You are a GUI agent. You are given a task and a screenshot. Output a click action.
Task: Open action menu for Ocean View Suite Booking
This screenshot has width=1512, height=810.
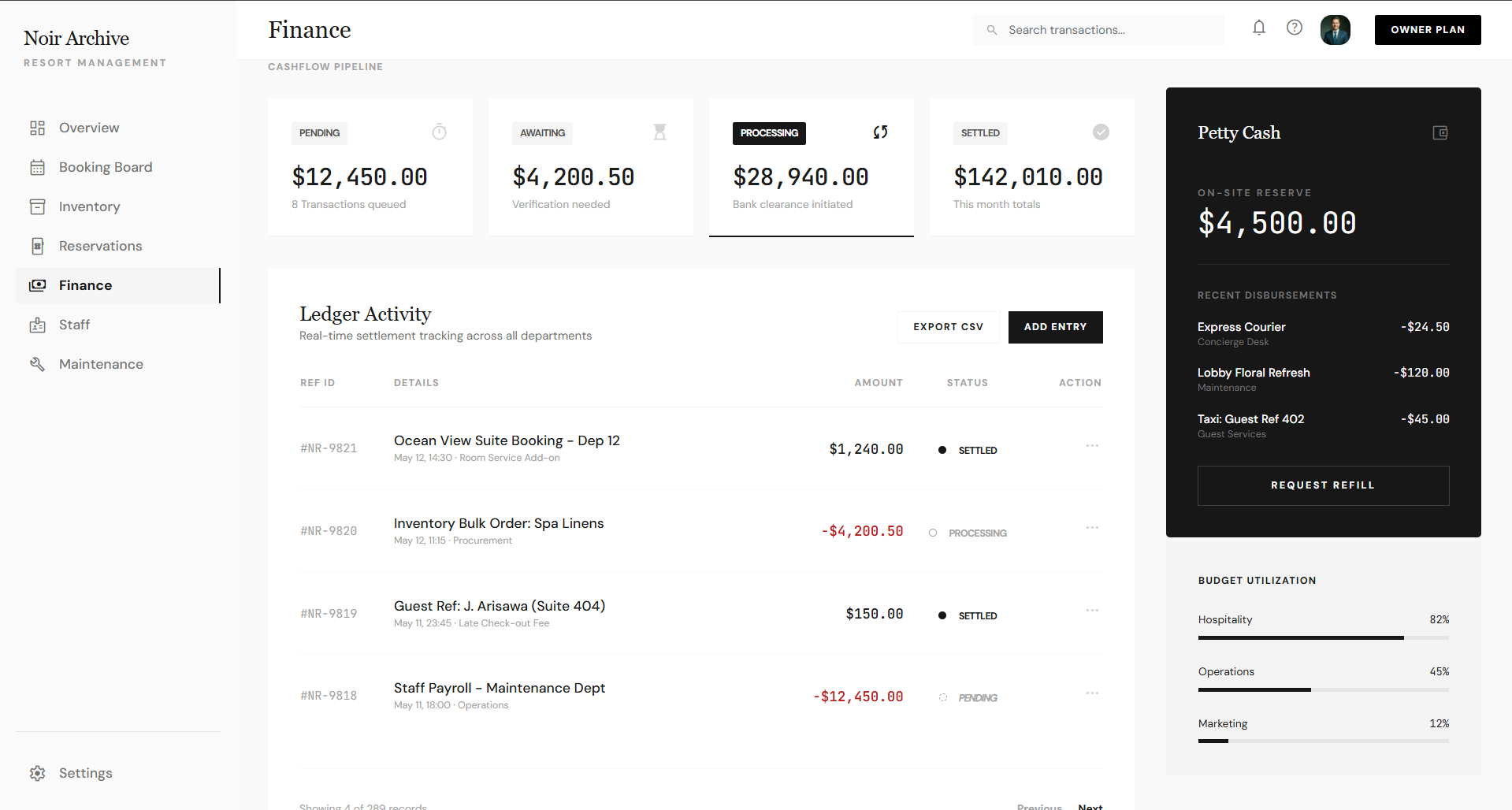coord(1092,446)
